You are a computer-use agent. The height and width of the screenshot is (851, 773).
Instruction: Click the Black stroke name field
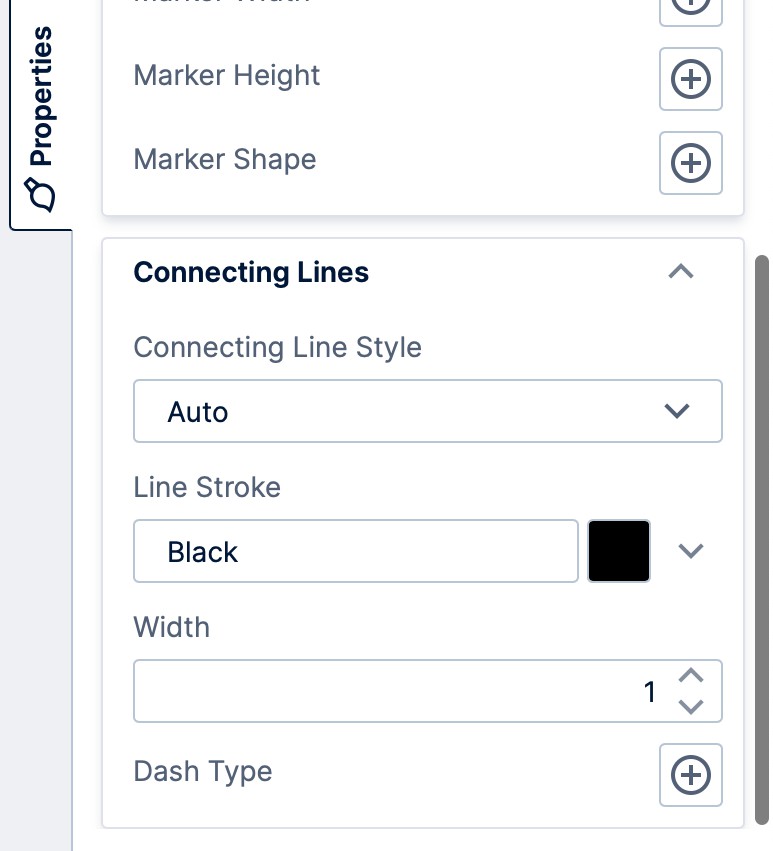[355, 550]
